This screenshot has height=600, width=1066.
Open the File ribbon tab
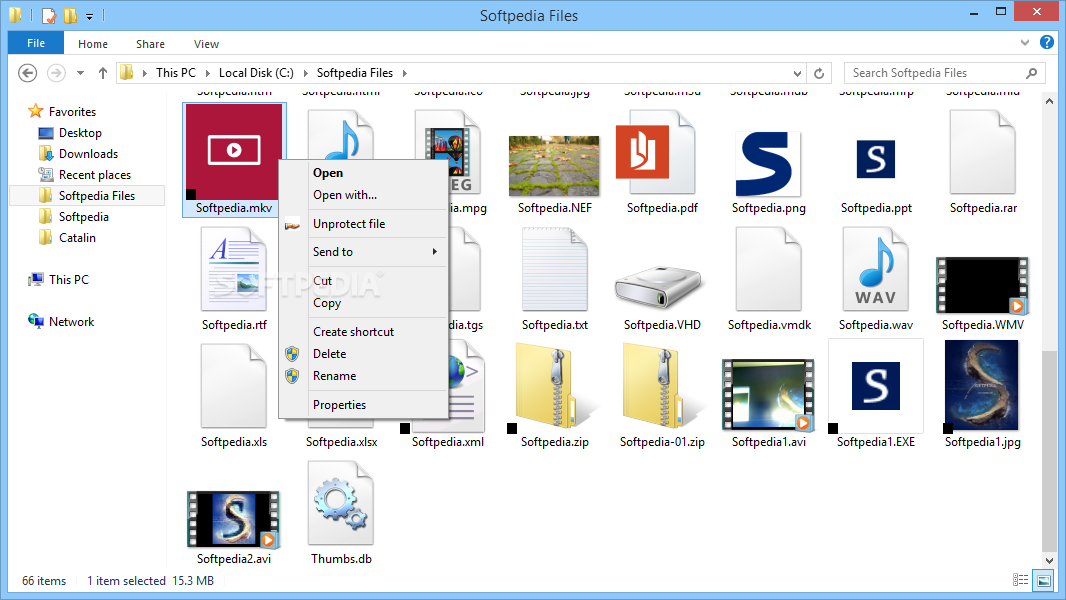(x=36, y=43)
